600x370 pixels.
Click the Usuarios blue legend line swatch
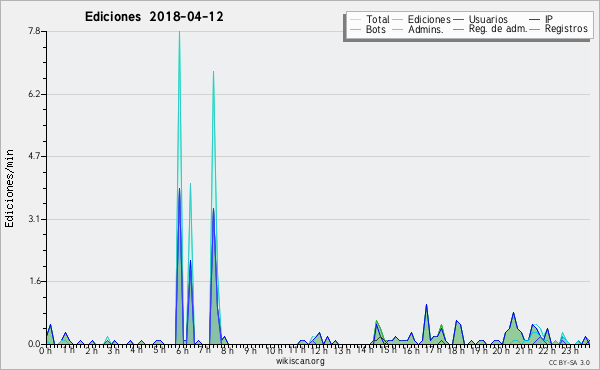click(x=458, y=20)
